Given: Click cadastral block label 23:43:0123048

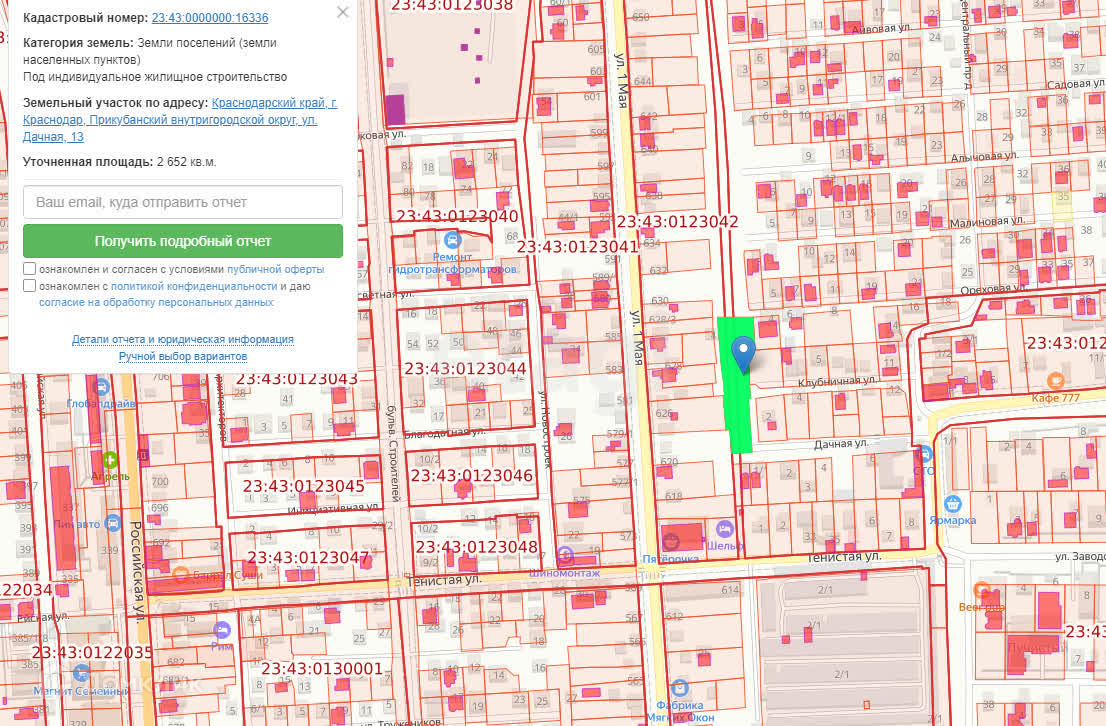Looking at the screenshot, I should (x=477, y=547).
